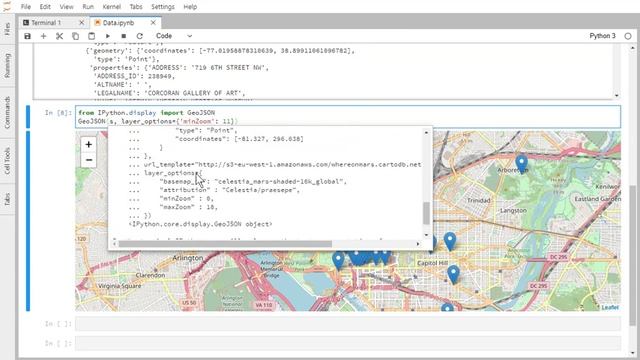Click the JupyterLab logo icon
This screenshot has width=640, height=360.
pyautogui.click(x=7, y=6)
